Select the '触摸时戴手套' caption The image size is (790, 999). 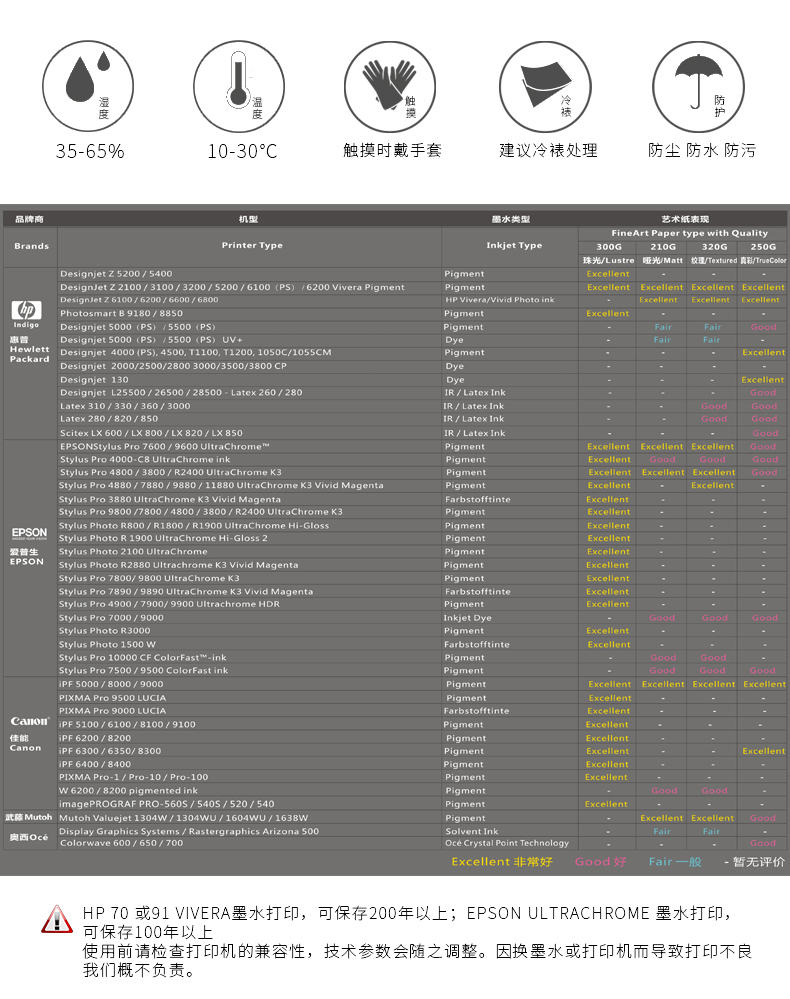coord(392,150)
